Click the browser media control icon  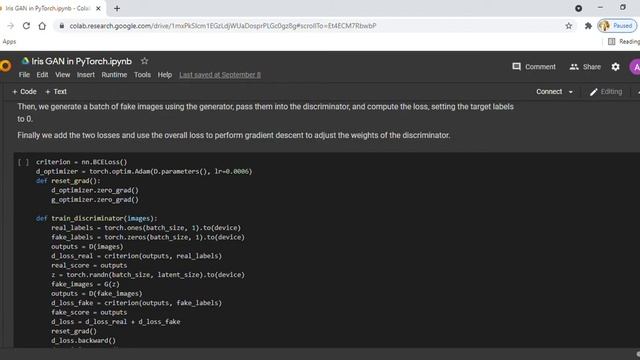(578, 8)
